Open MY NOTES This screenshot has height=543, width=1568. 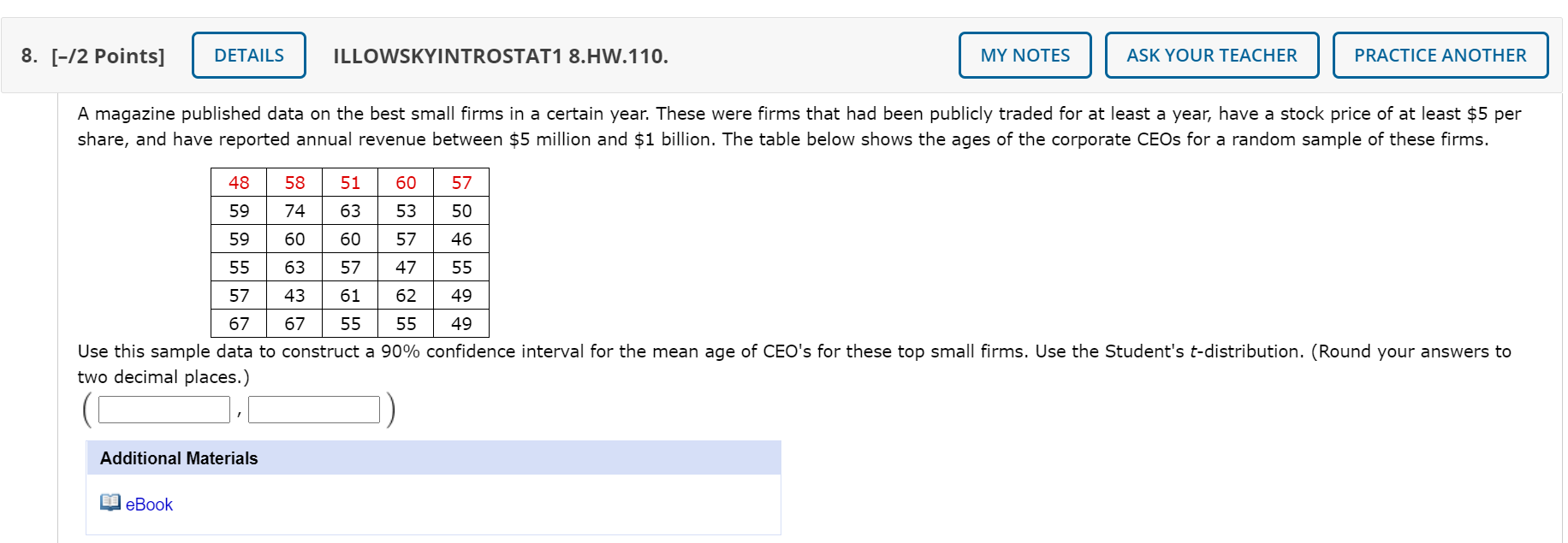click(1025, 56)
